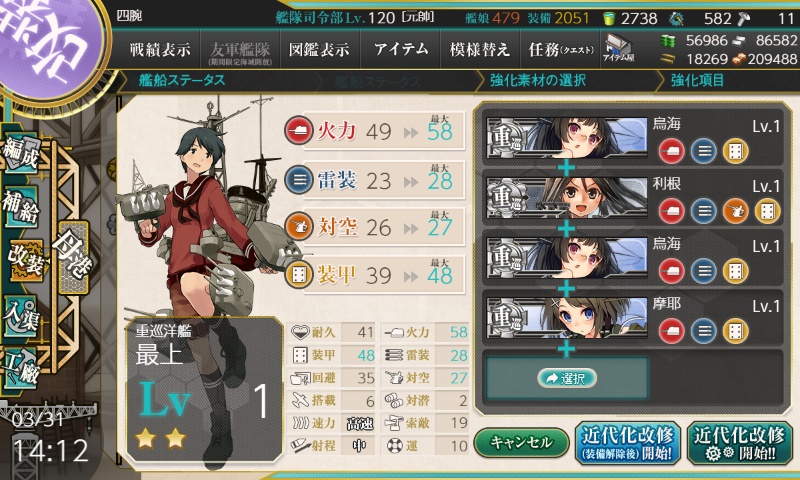Open 図鑑表示 encyclopedia menu
Screen dimensions: 800x480
click(x=319, y=49)
